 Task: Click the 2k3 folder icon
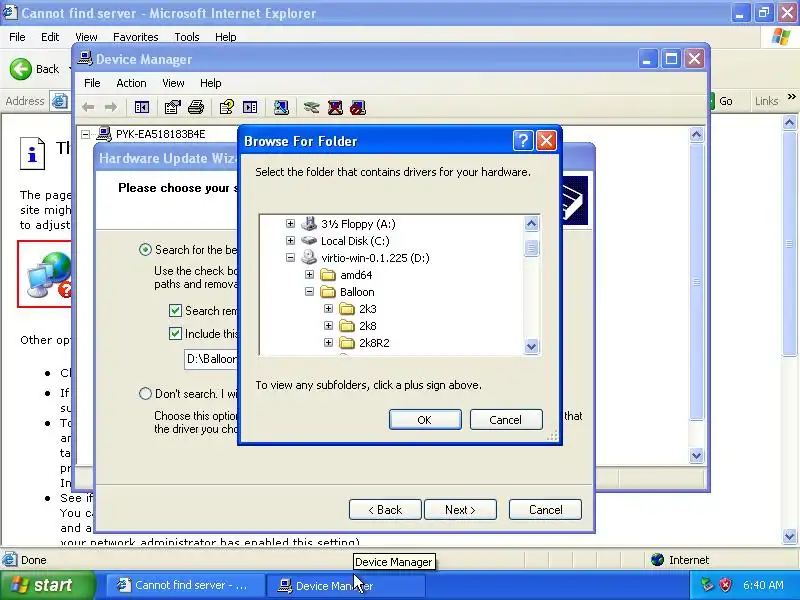347,309
